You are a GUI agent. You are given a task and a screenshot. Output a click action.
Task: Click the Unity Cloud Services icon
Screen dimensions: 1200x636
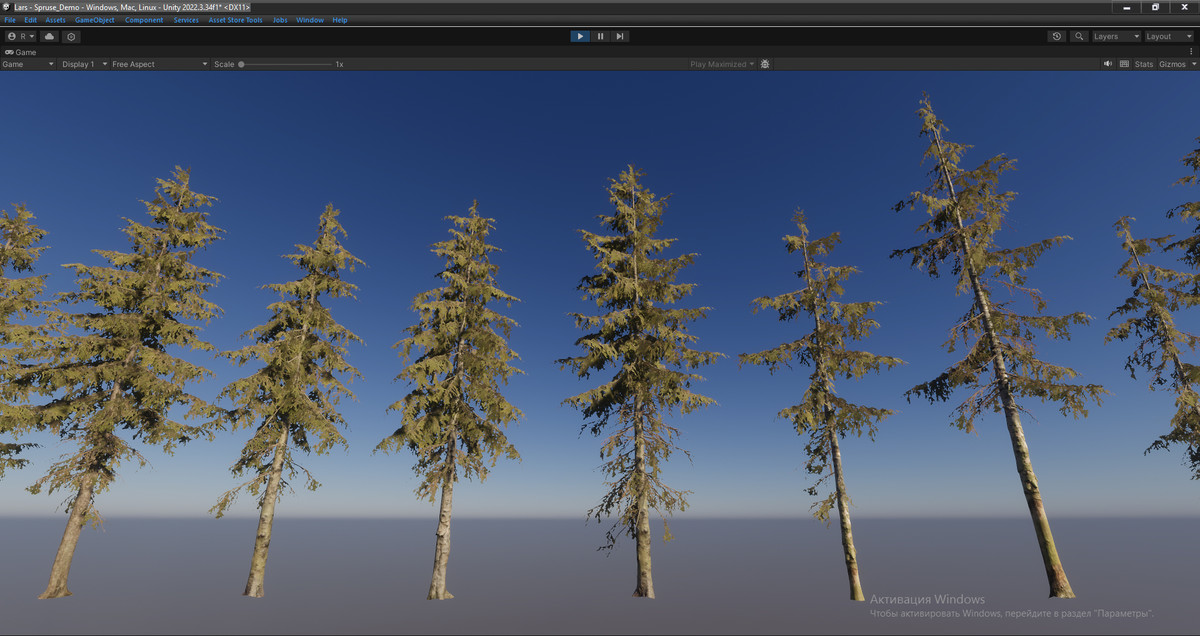tap(49, 37)
